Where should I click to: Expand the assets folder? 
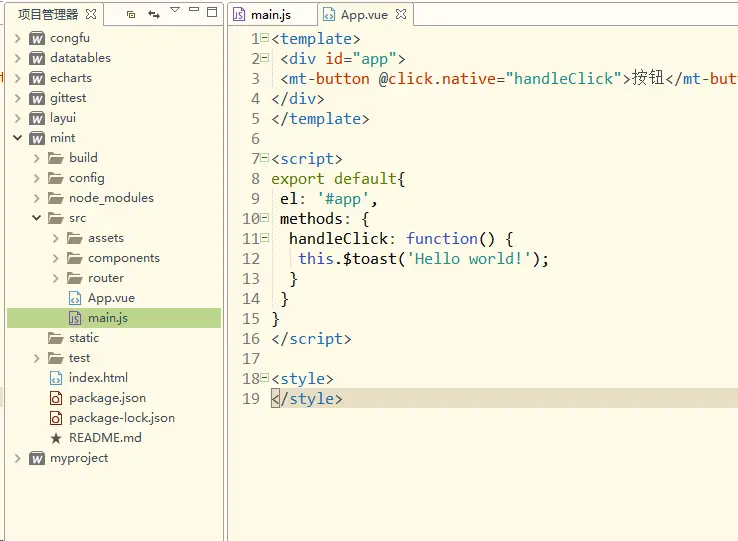pyautogui.click(x=56, y=238)
